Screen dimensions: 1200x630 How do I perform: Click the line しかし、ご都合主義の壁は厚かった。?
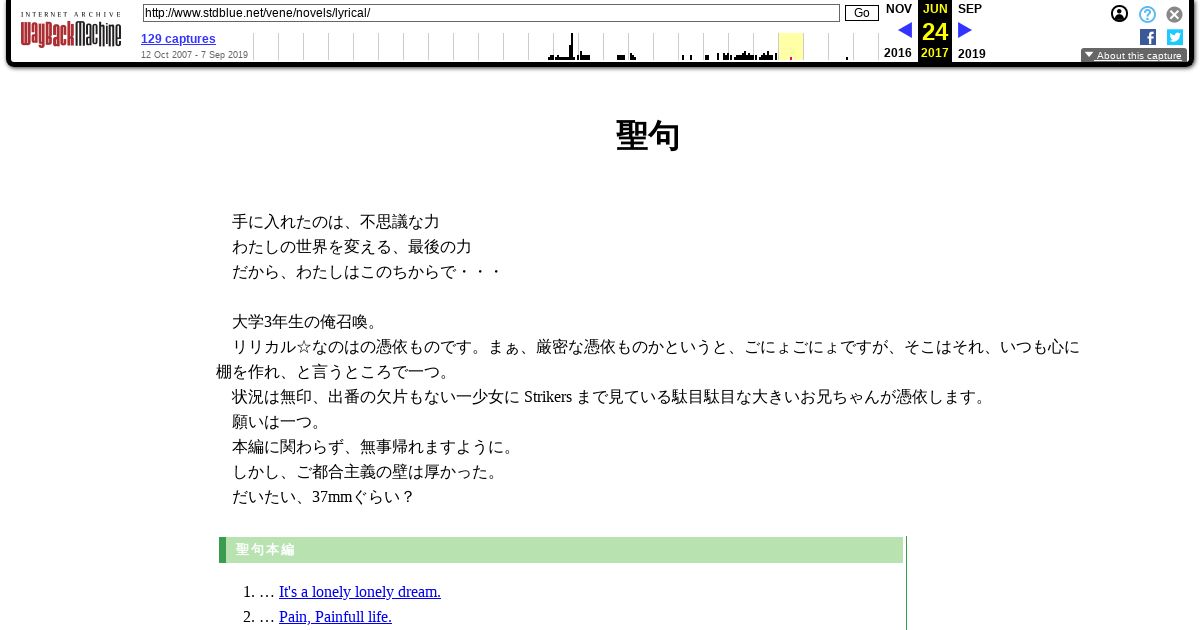368,472
